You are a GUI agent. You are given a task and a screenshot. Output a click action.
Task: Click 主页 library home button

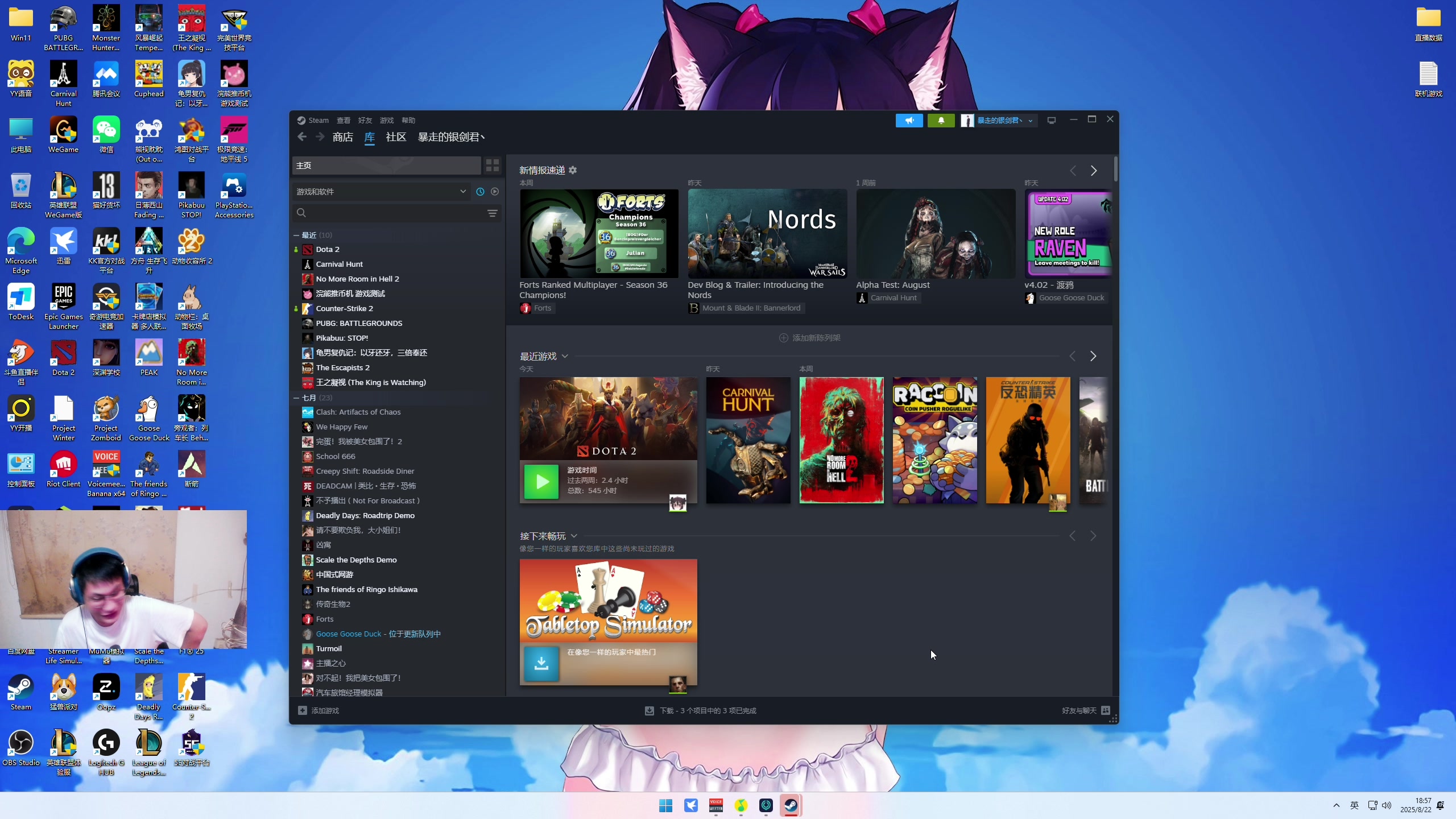point(387,166)
